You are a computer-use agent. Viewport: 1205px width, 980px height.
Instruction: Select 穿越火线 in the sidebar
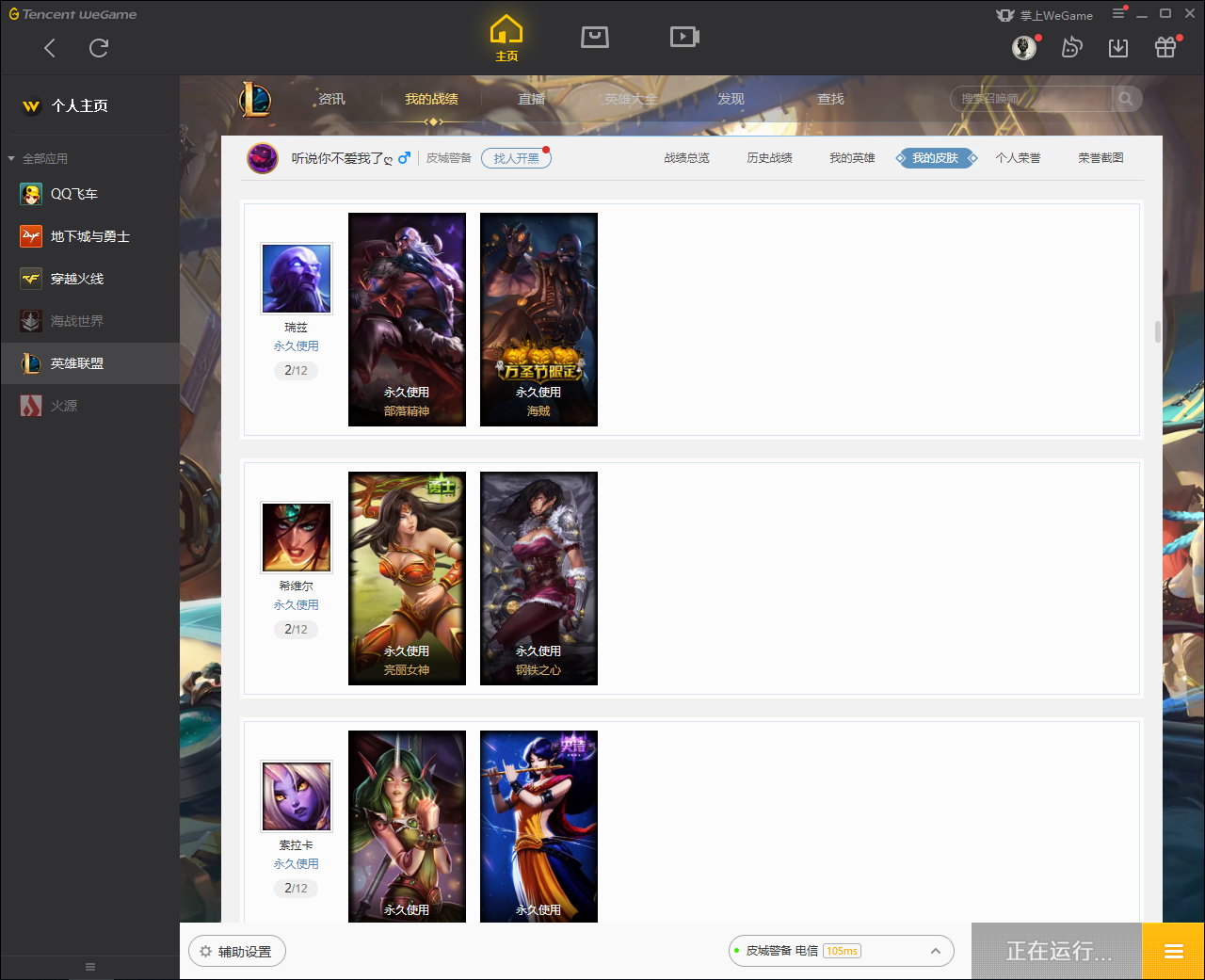89,279
